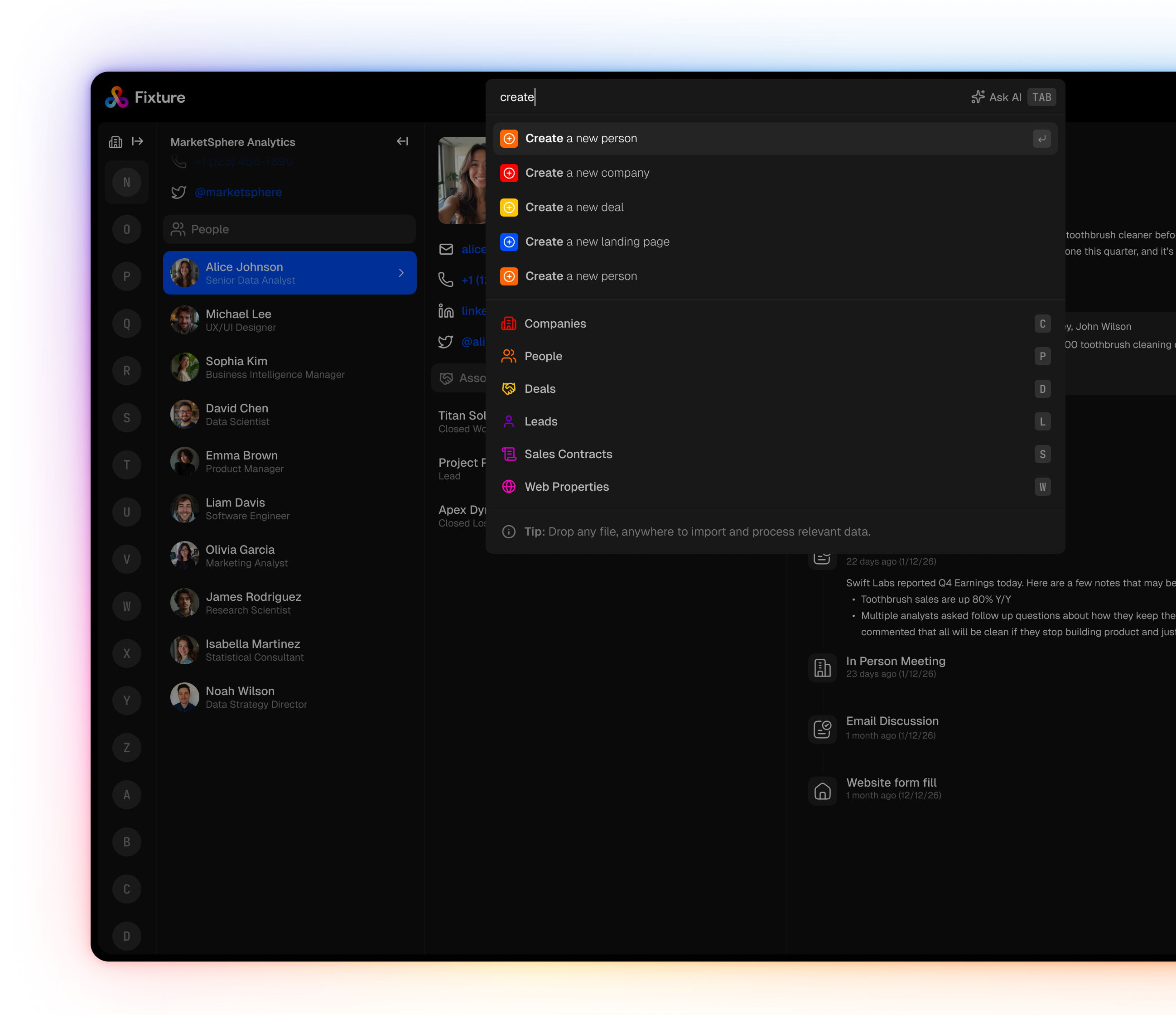Click the Twitter bird icon beside @marketsphere
Image resolution: width=1176 pixels, height=1015 pixels.
(x=178, y=192)
